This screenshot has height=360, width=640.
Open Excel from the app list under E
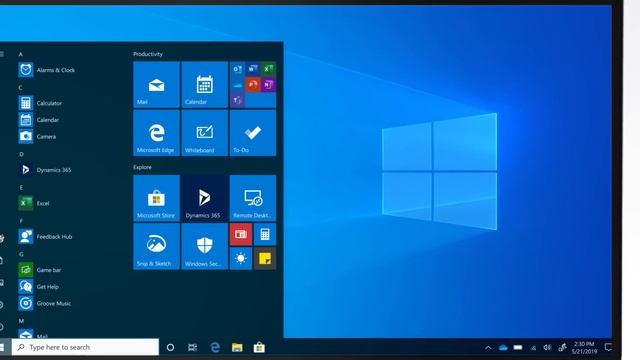coord(34,203)
